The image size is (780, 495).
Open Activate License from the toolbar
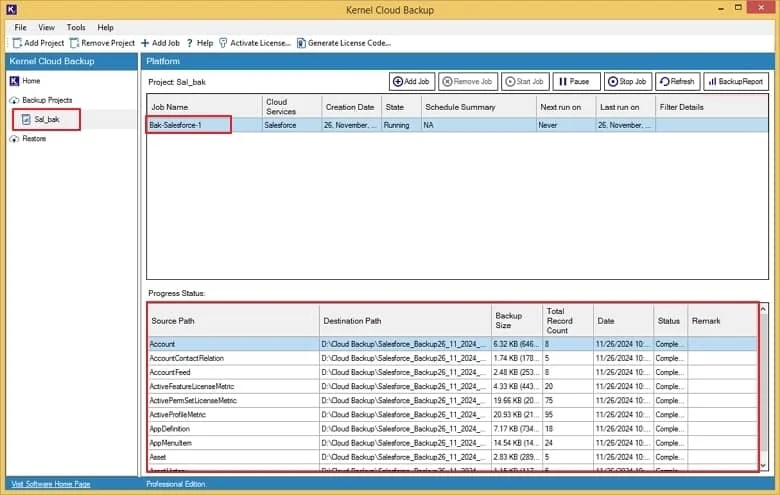tap(255, 43)
